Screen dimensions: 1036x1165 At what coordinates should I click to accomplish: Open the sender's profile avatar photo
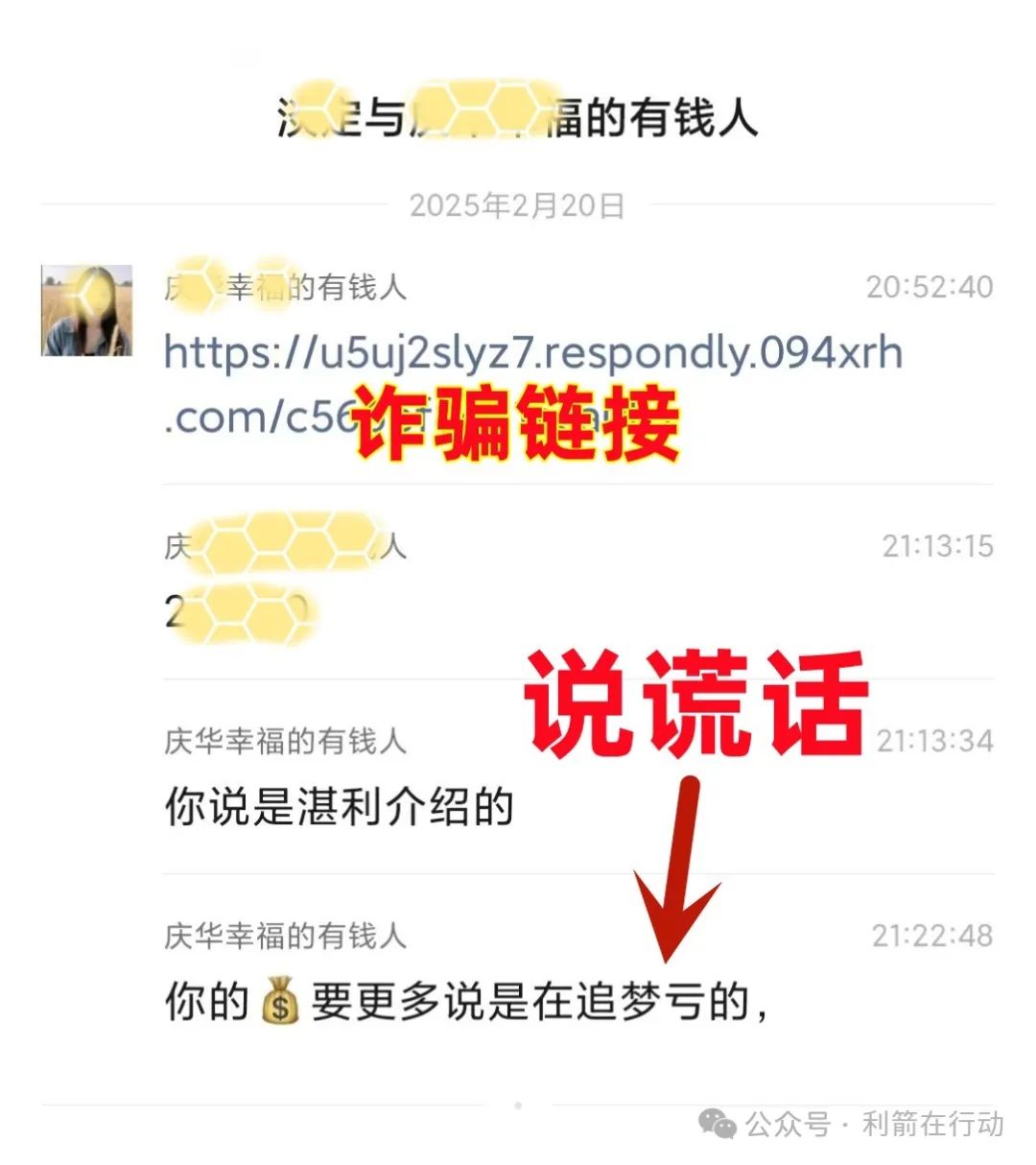(86, 310)
